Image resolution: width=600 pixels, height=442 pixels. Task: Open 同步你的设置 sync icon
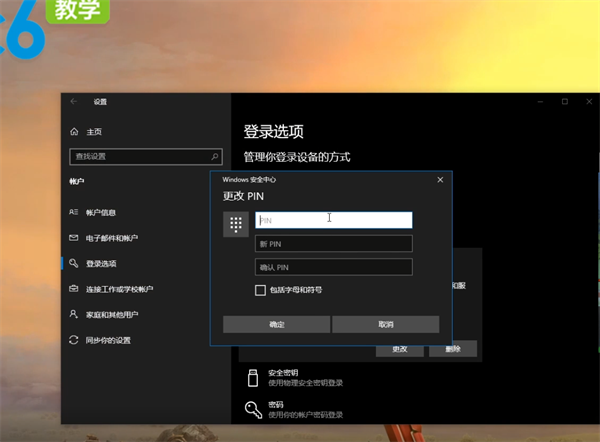pyautogui.click(x=74, y=340)
